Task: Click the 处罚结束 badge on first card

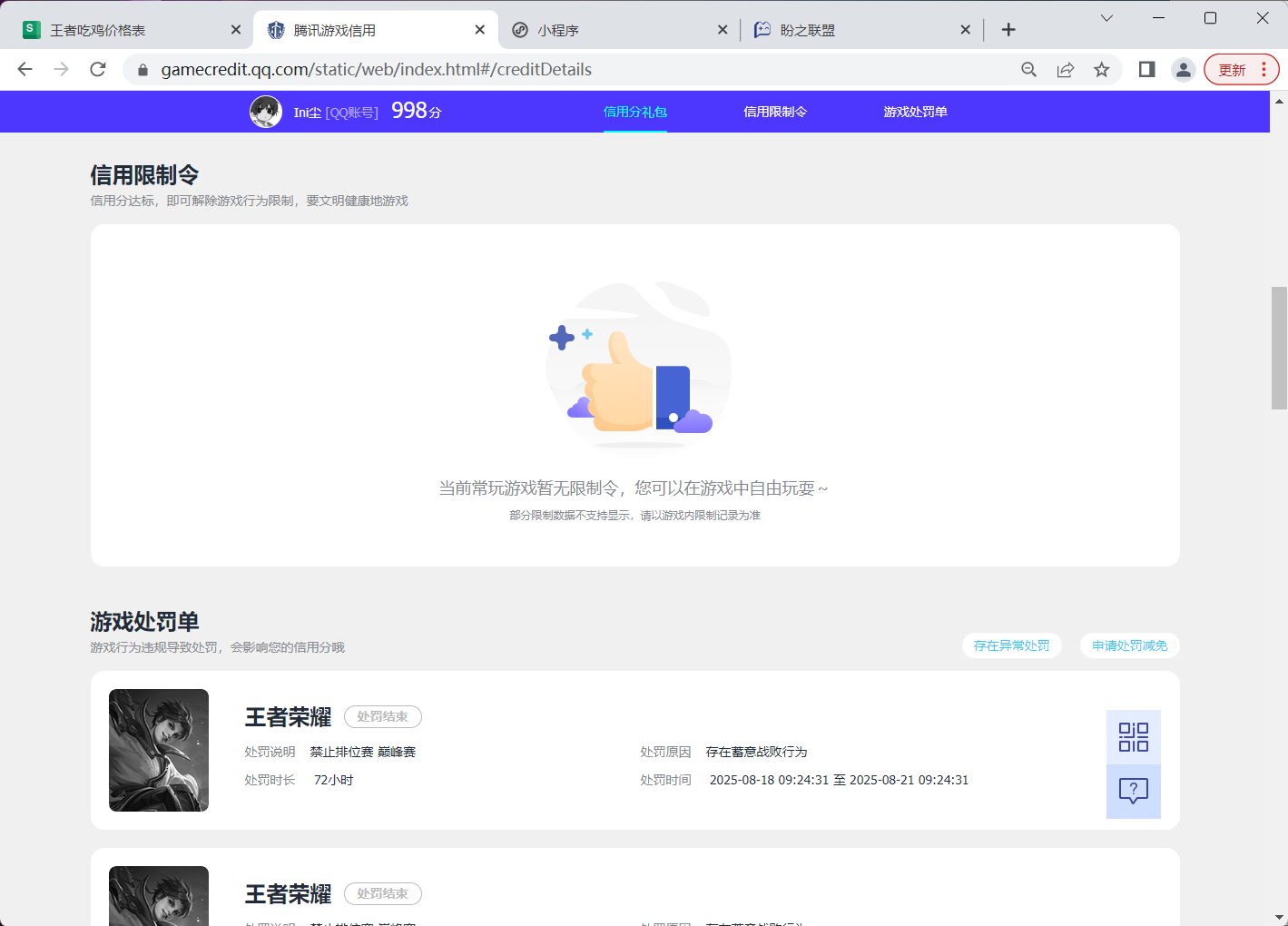Action: 382,717
